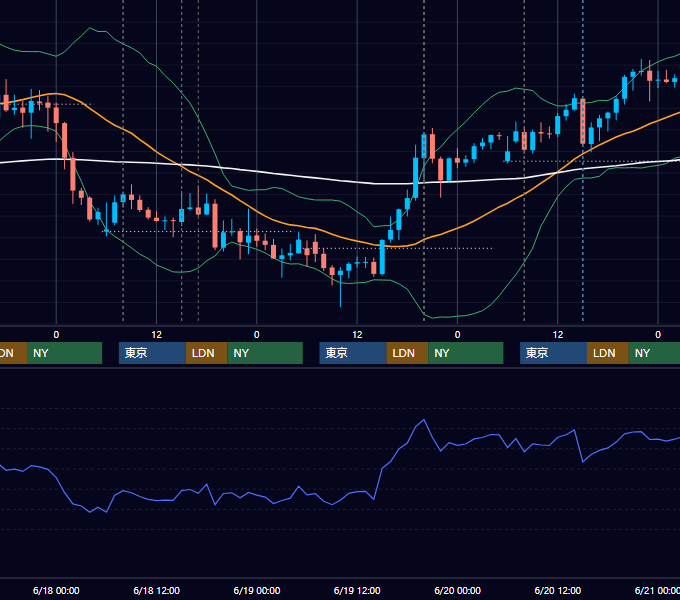Click the 東京 session block spanning 6/18 12:00
This screenshot has height=600, width=680.
coord(152,353)
